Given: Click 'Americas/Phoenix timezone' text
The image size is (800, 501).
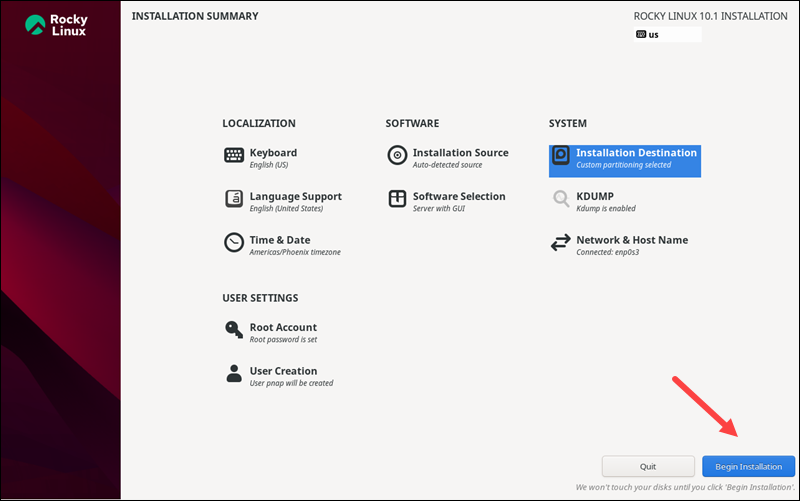Looking at the screenshot, I should (x=295, y=252).
